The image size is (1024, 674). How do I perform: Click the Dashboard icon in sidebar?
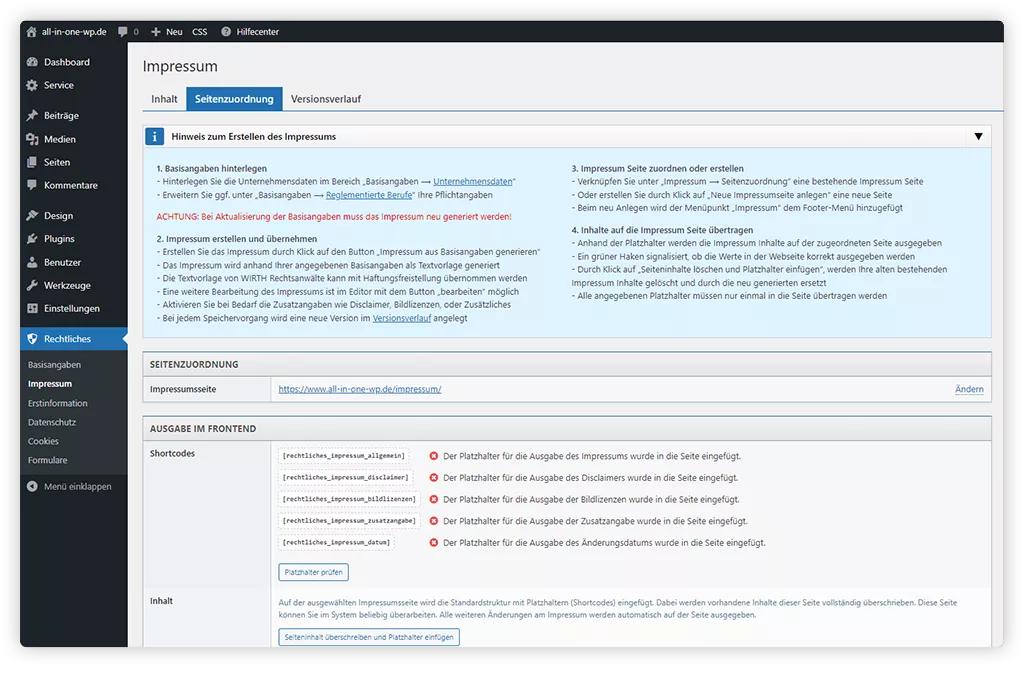(x=33, y=62)
